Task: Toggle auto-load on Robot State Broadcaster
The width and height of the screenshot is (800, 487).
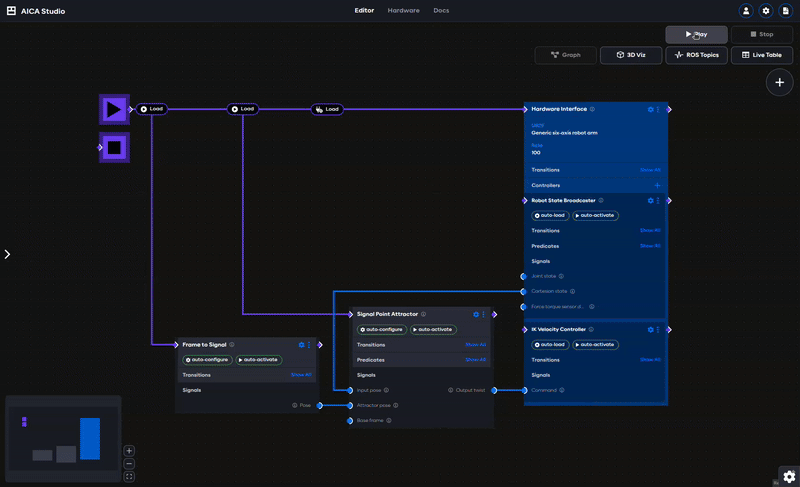Action: [549, 215]
